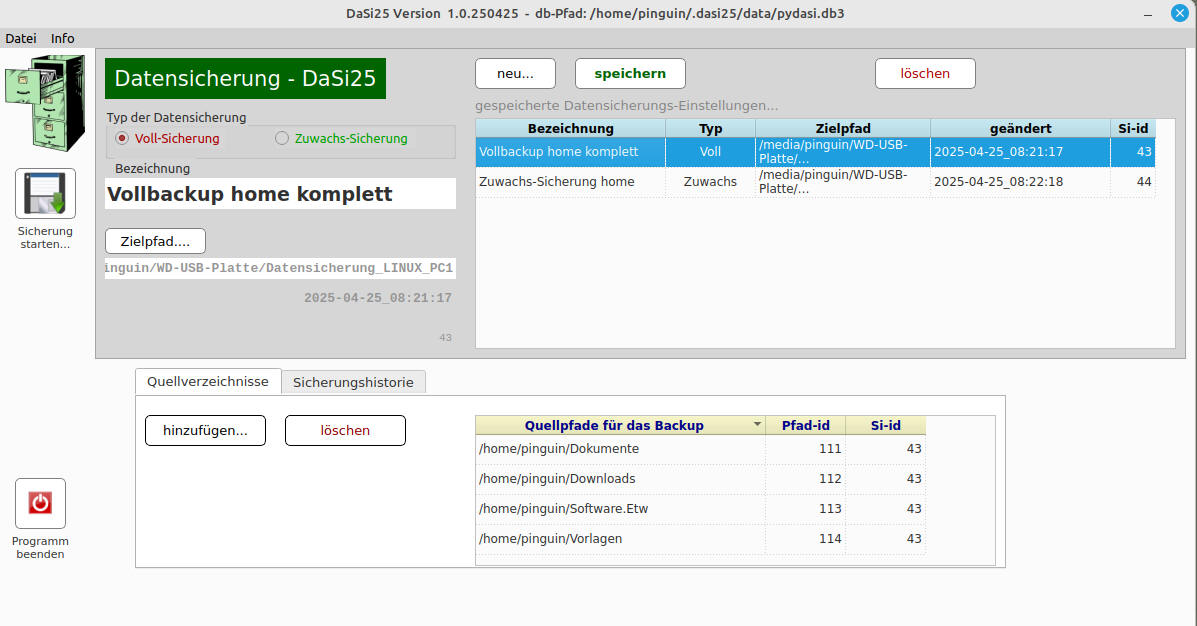The width and height of the screenshot is (1197, 626).
Task: Click the window minimize icon
Action: tap(1147, 13)
